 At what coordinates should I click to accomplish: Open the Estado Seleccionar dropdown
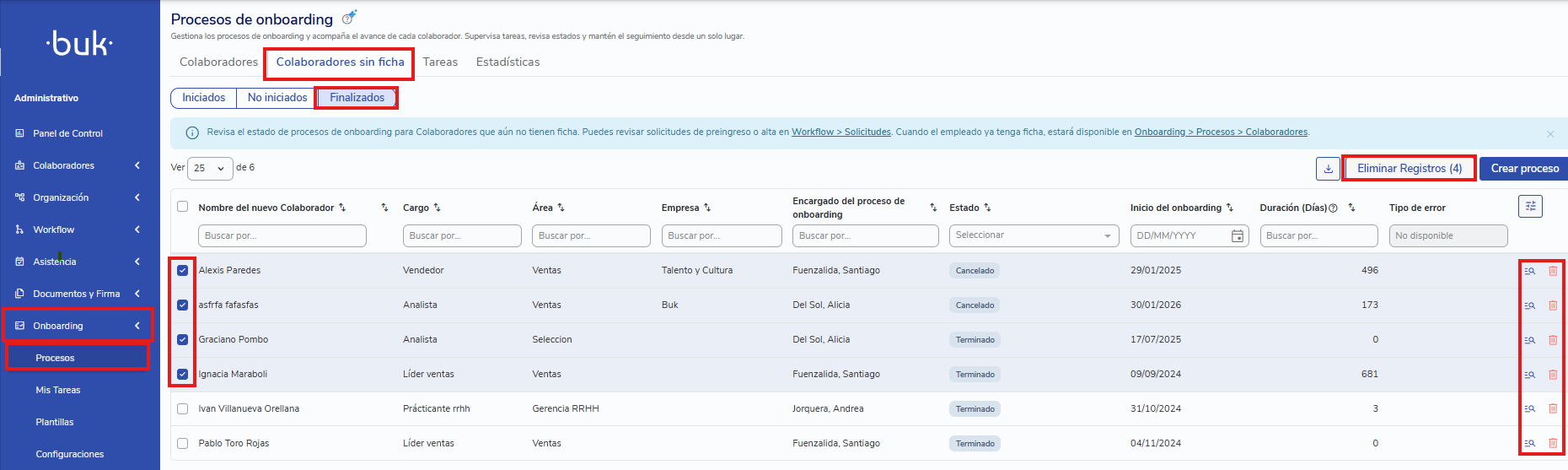click(1034, 236)
